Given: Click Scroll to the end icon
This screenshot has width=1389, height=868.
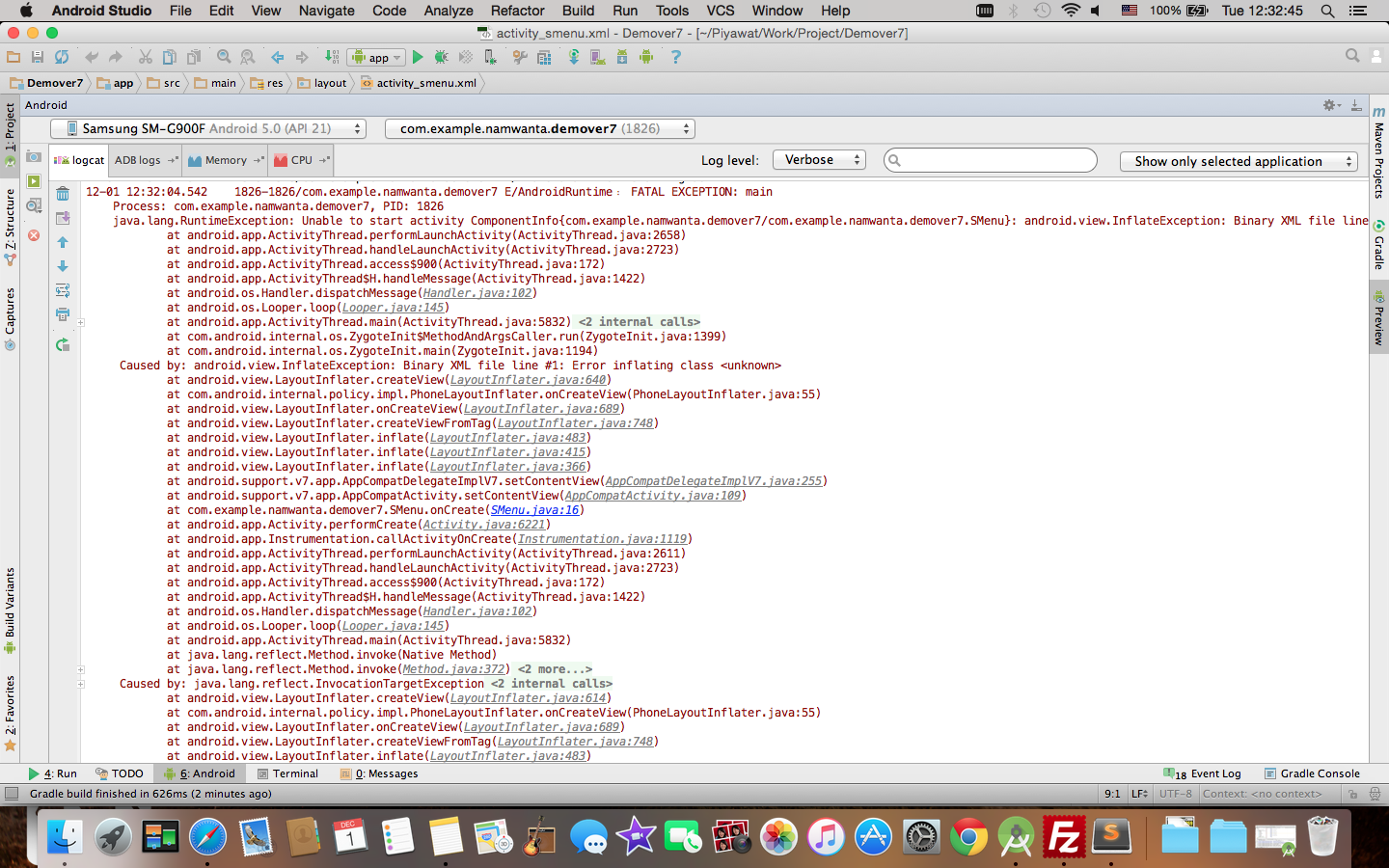Looking at the screenshot, I should click(x=63, y=218).
